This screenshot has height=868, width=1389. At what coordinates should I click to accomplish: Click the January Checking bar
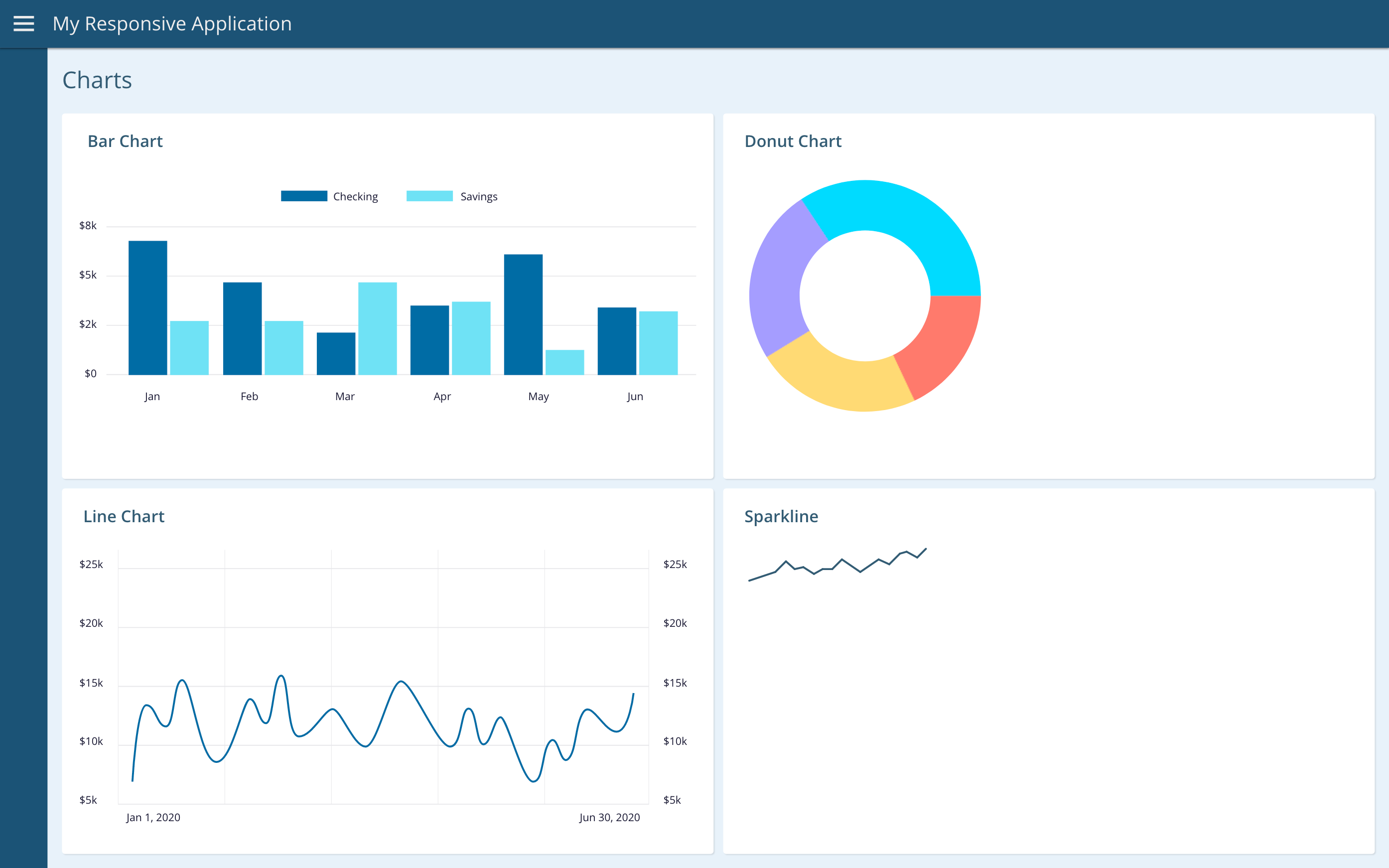point(147,307)
